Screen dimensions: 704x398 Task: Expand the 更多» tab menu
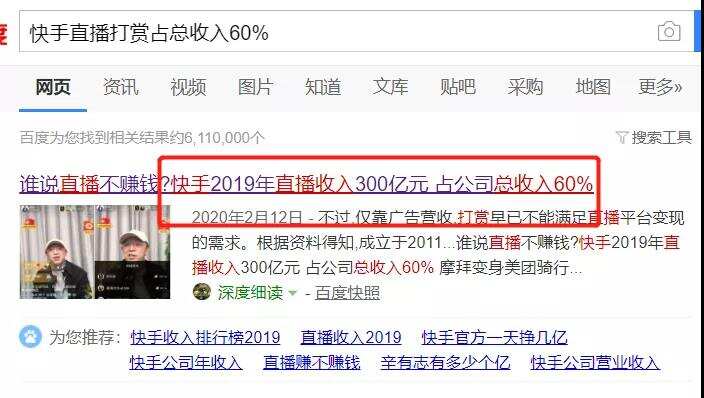(x=660, y=87)
